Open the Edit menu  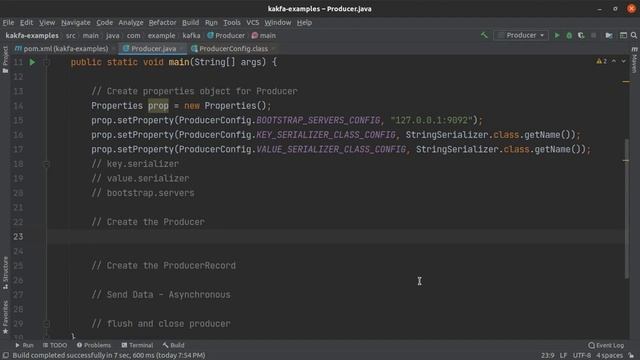click(27, 22)
